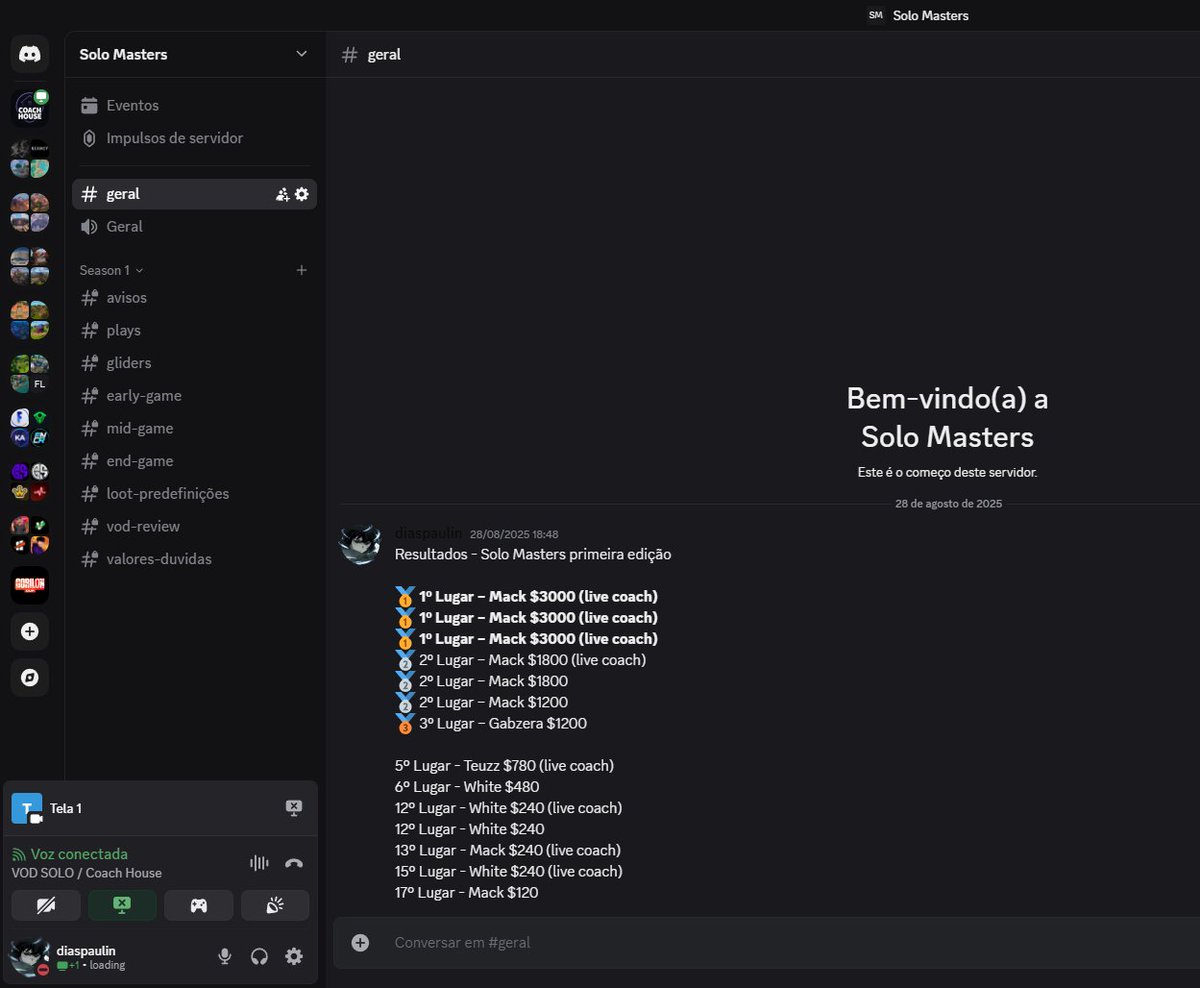Open the #end-game channel
1200x988 pixels.
pyautogui.click(x=194, y=461)
